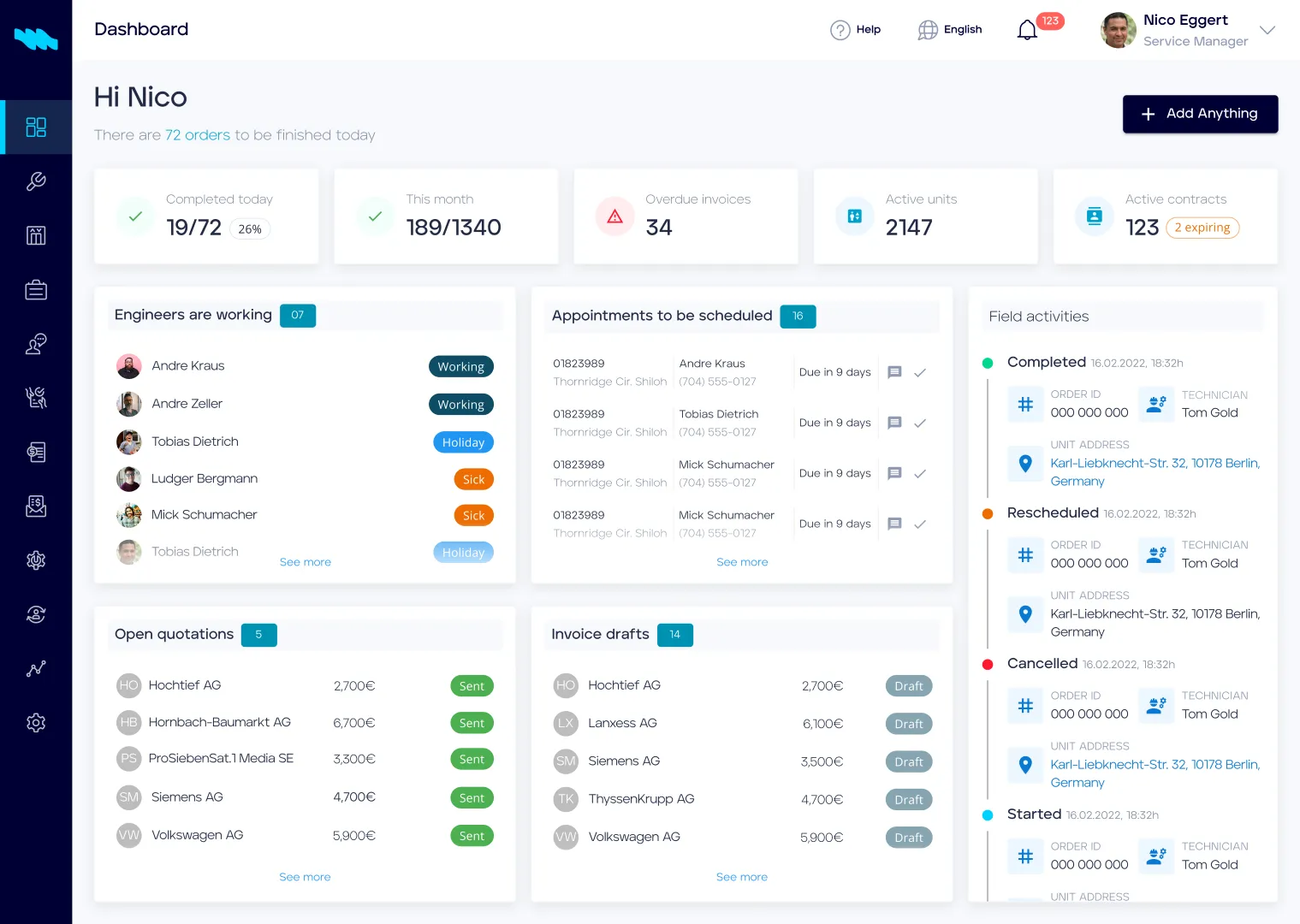Open comment icon for Andre Kraus appointment

pos(894,372)
